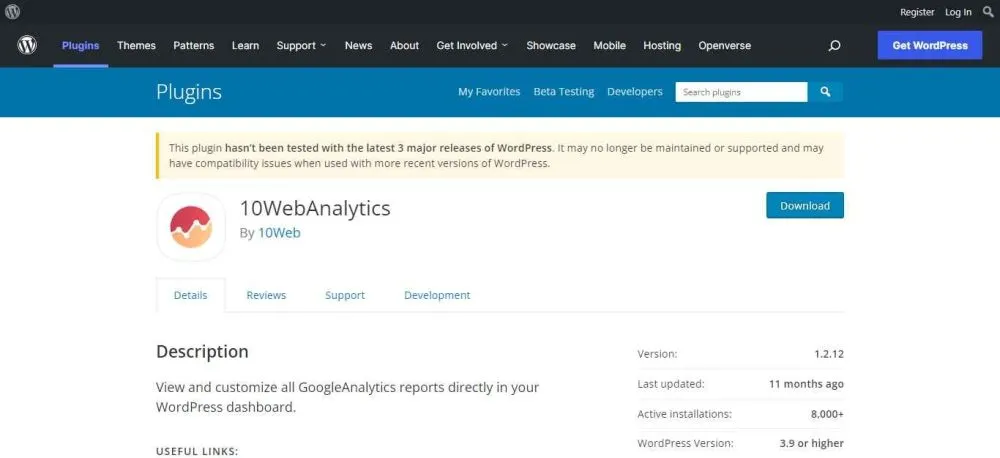This screenshot has width=1000, height=458.
Task: Open the 10Web author link
Action: coord(279,233)
